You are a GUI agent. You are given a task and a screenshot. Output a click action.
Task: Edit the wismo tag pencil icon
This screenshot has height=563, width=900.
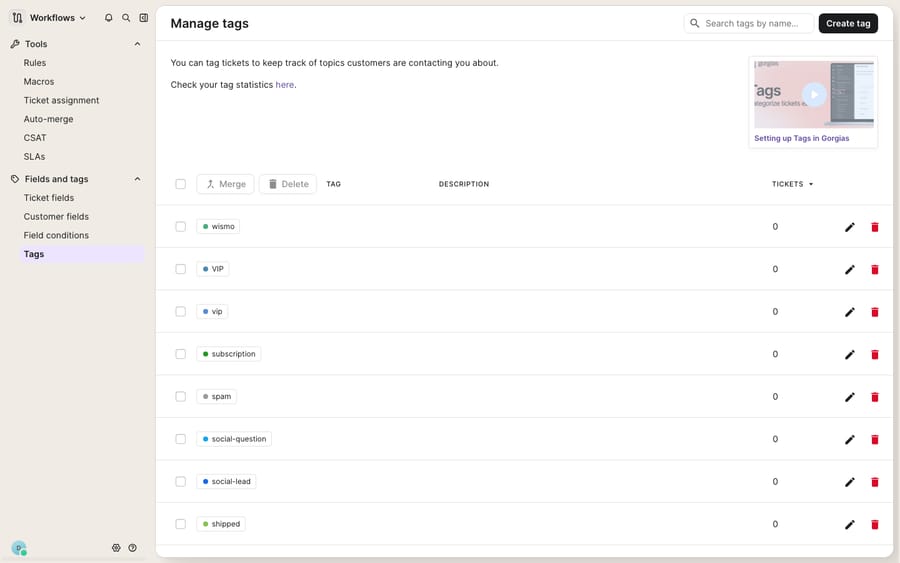pyautogui.click(x=849, y=227)
